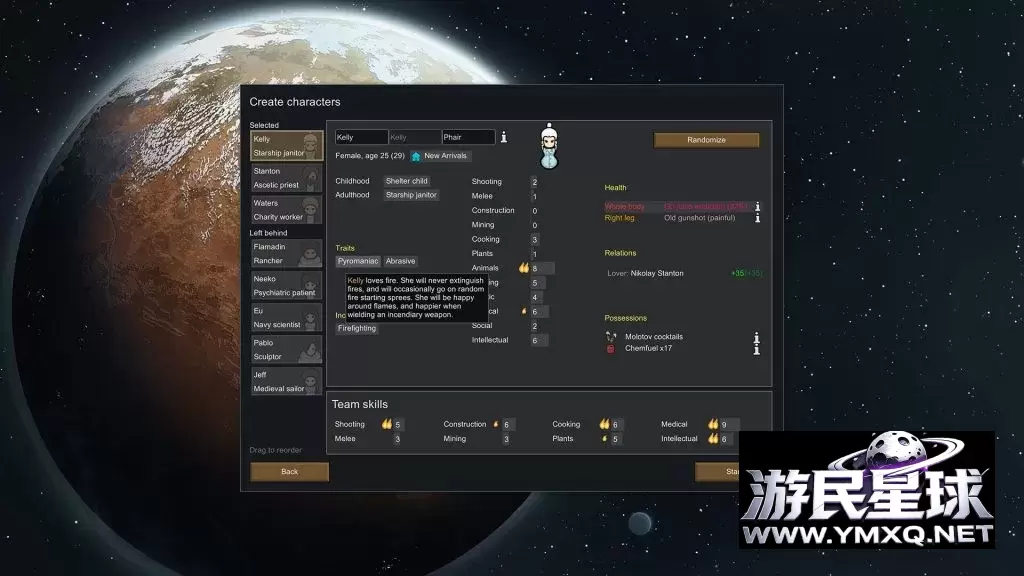Click the New Arrivals faction house icon

416,156
